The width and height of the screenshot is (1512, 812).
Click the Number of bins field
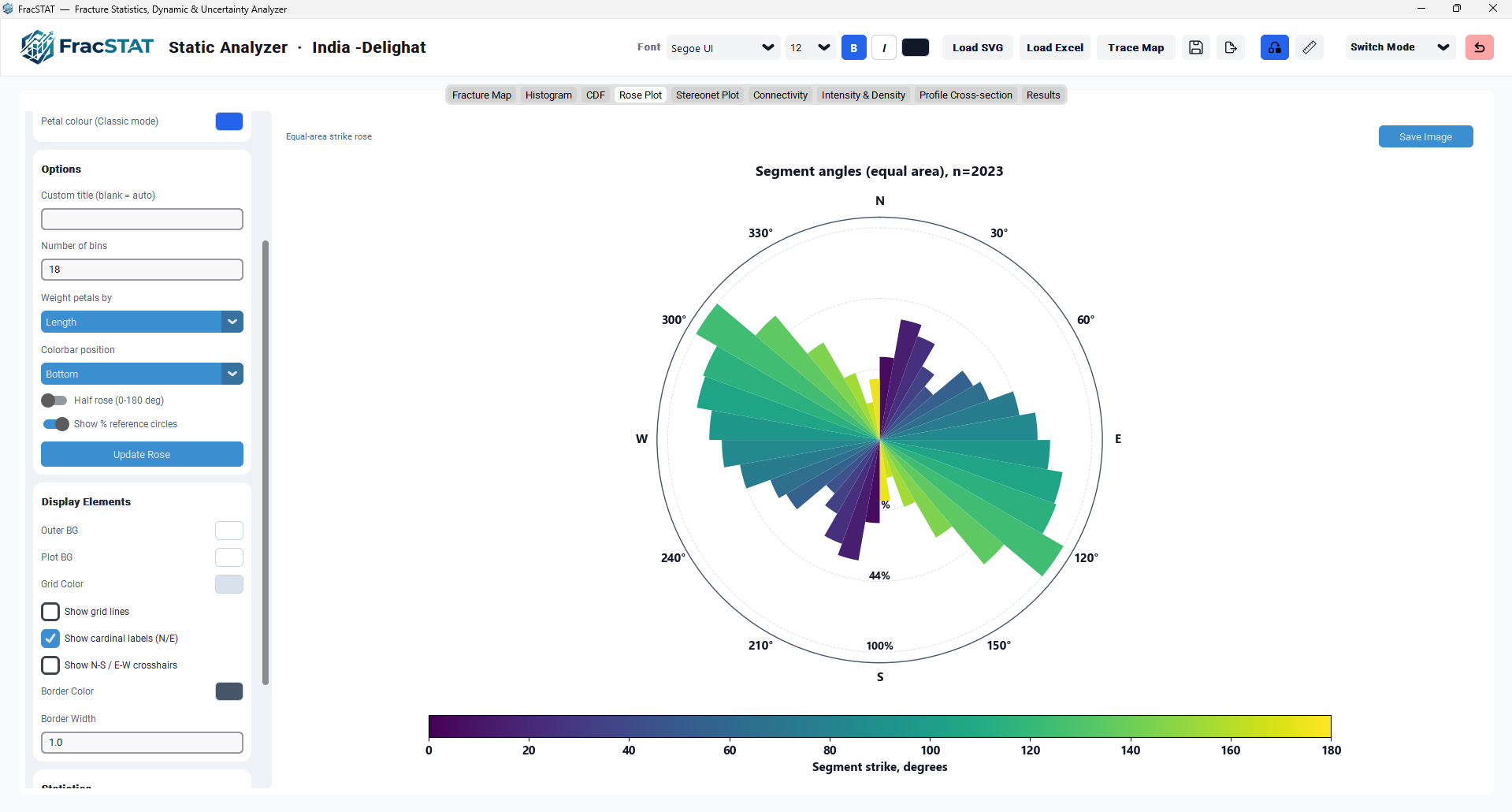[x=142, y=270]
